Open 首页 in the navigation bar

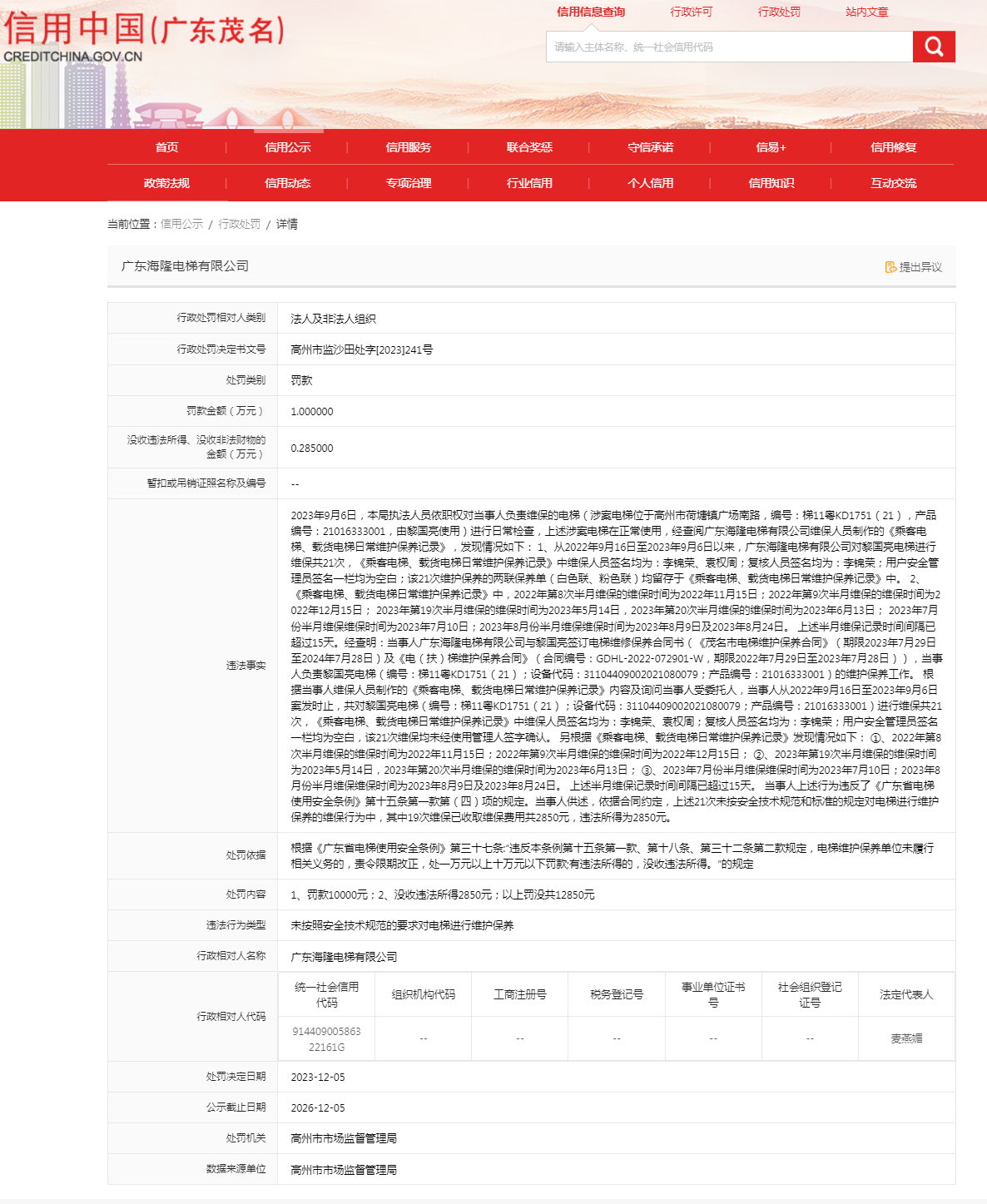point(166,147)
